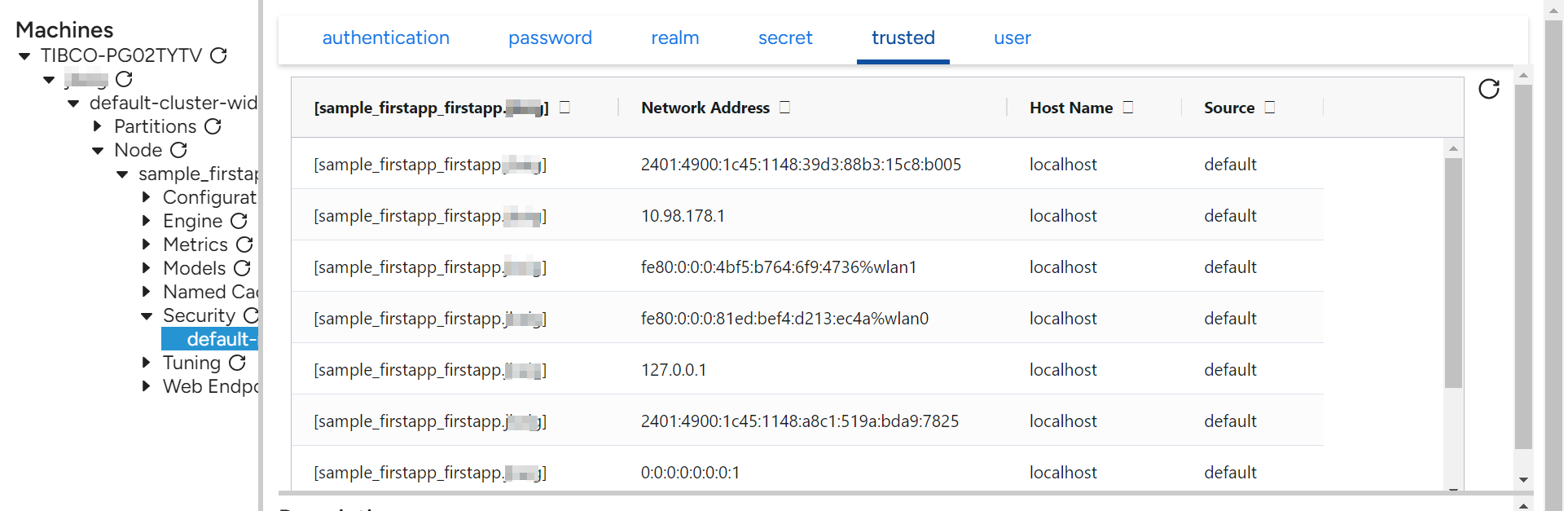Reload the trusted addresses table
1568x511 pixels.
(x=1489, y=90)
